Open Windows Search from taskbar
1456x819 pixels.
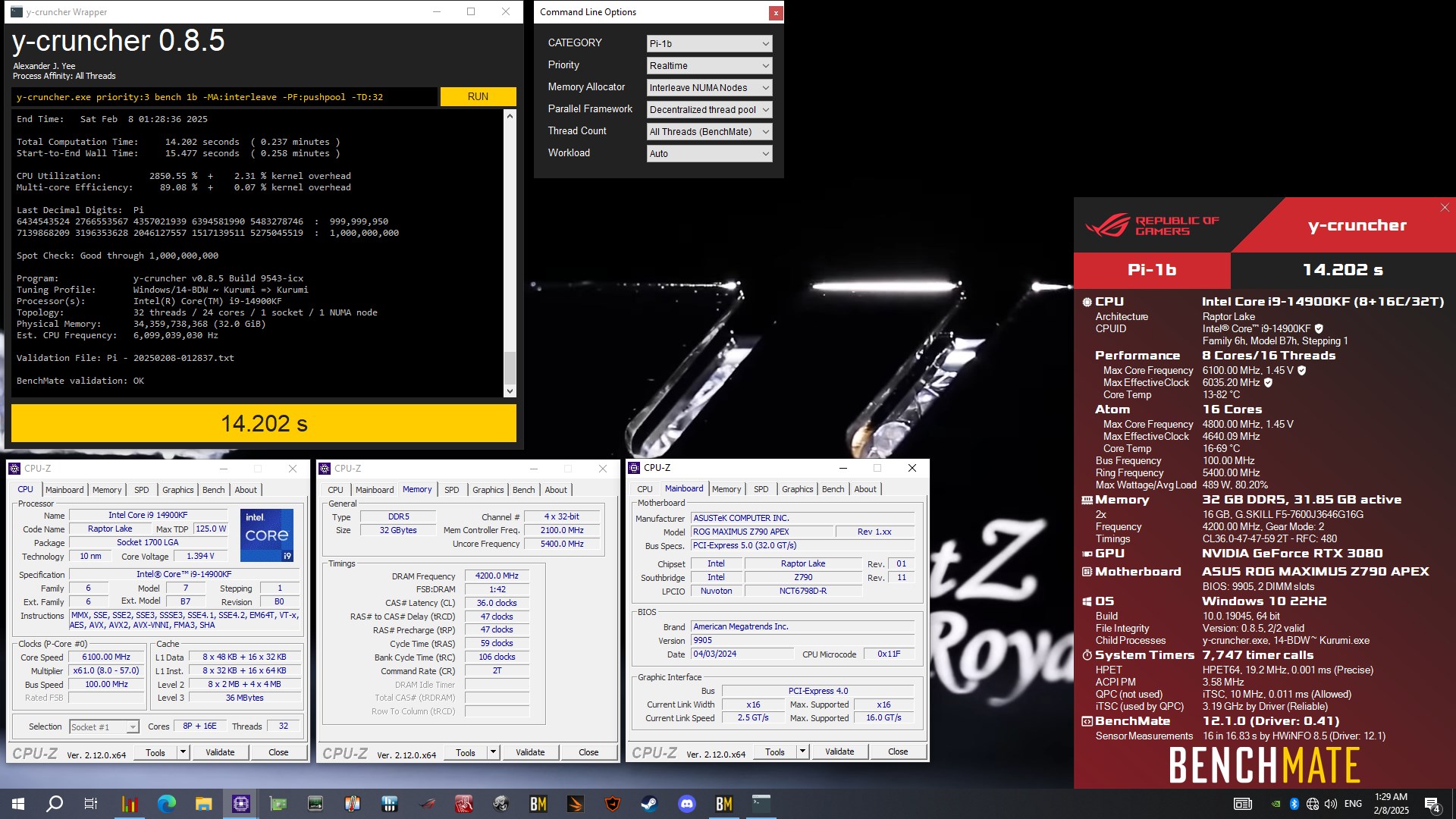coord(55,804)
